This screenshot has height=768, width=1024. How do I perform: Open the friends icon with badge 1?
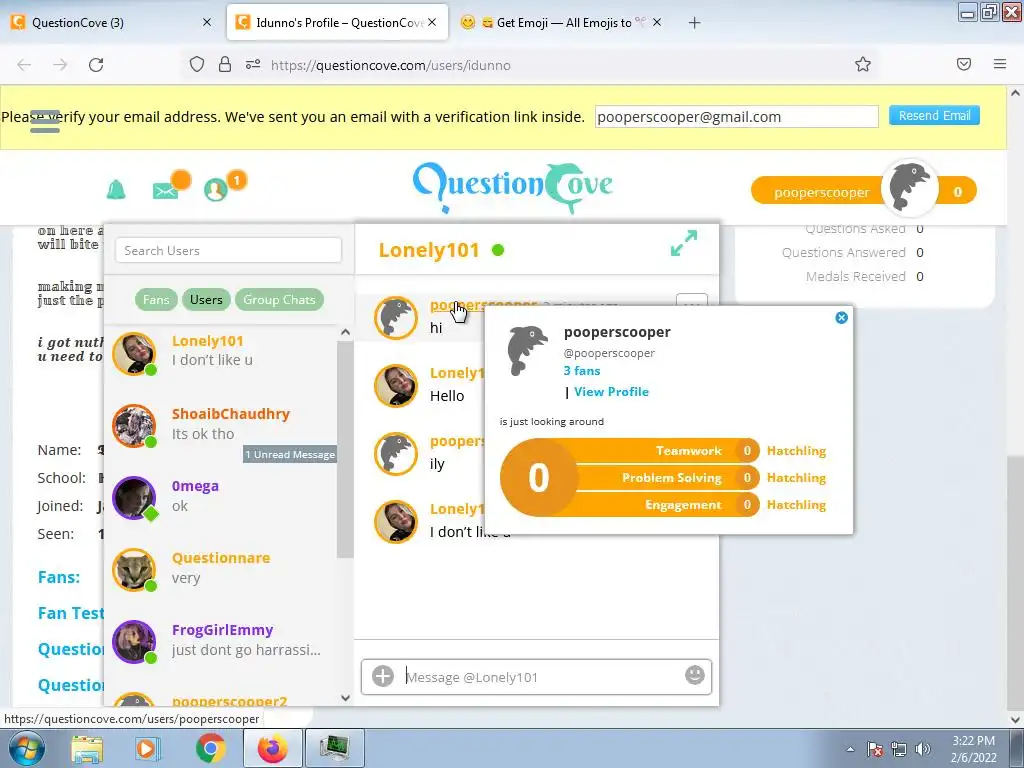pos(216,189)
